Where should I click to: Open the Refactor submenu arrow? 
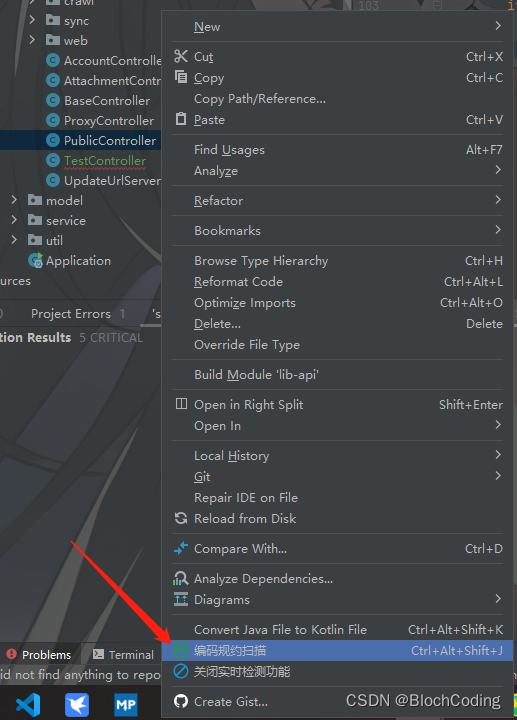click(x=498, y=200)
